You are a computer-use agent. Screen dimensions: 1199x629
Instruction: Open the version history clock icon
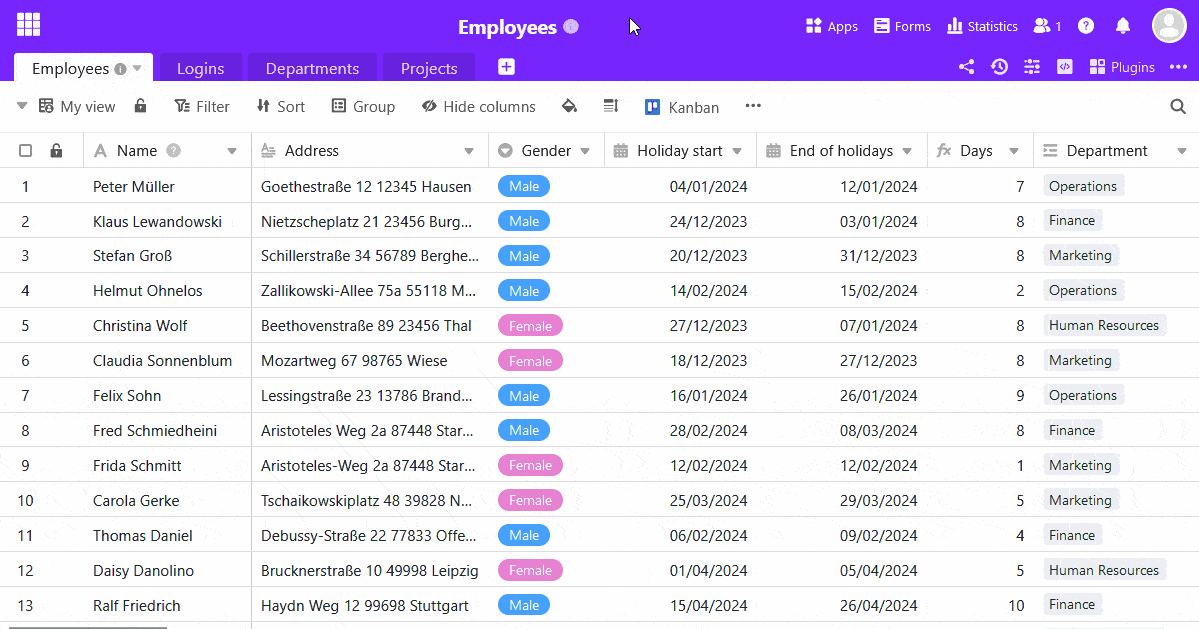click(x=999, y=67)
